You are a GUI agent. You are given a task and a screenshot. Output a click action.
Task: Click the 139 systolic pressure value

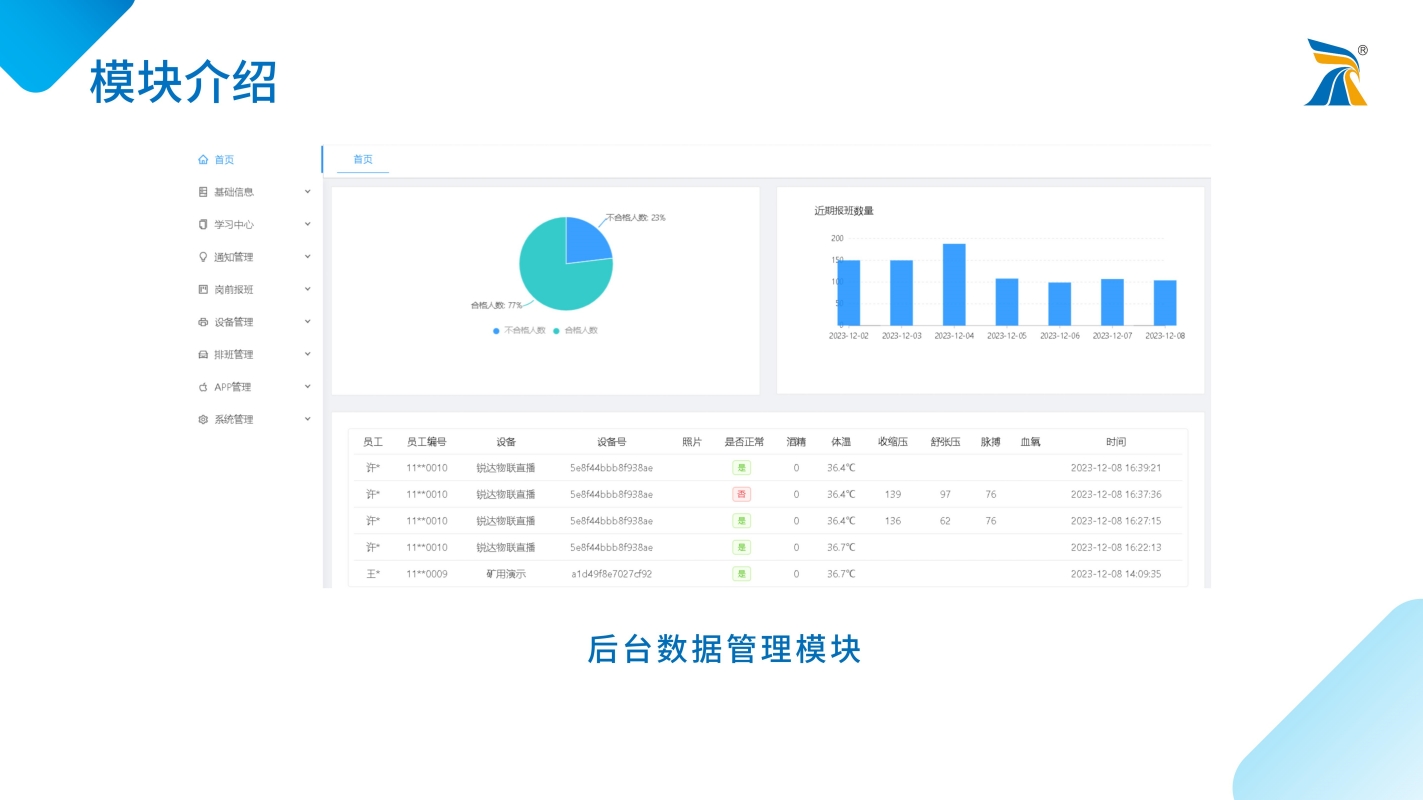click(x=893, y=494)
